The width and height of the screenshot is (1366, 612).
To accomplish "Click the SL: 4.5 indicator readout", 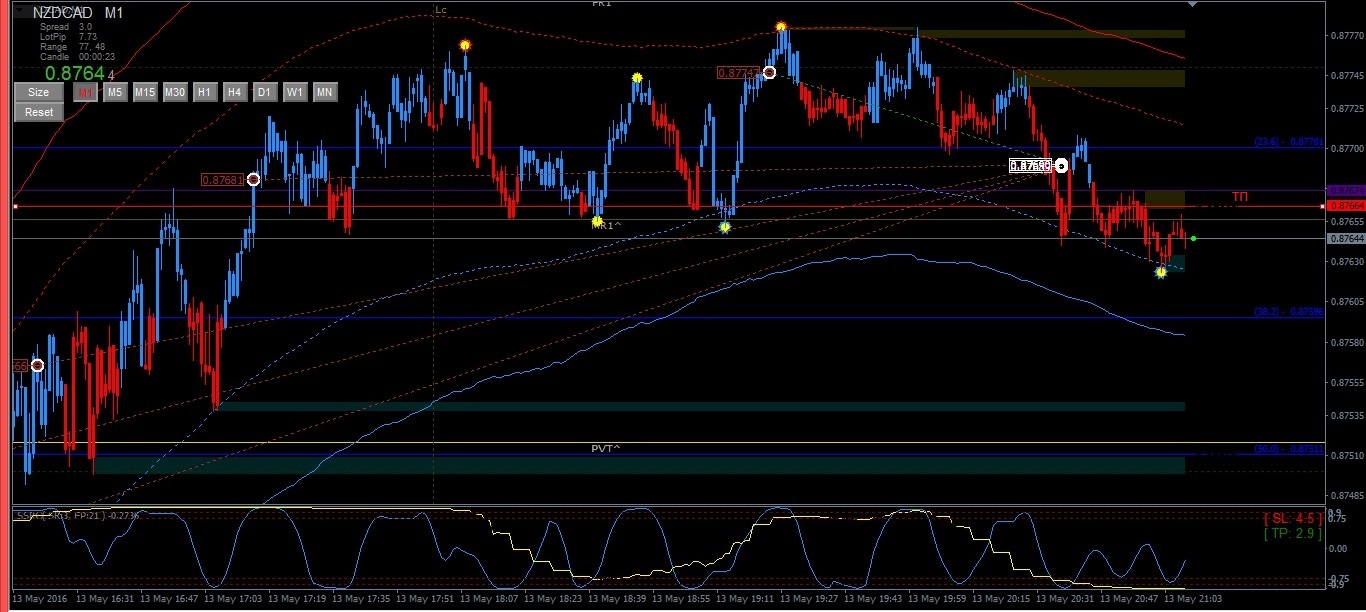I will [1292, 518].
